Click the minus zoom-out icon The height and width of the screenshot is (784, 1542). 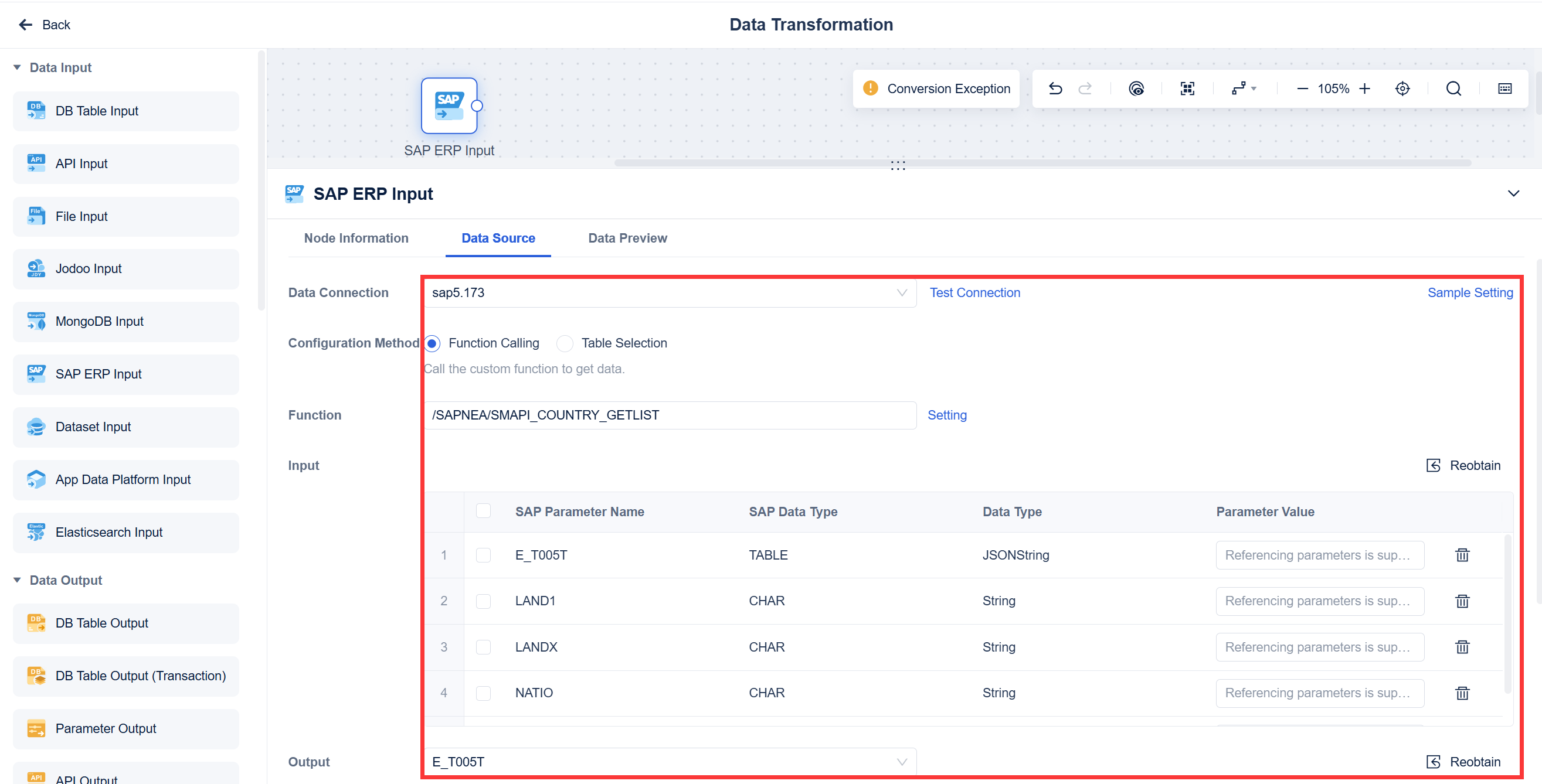pos(1302,88)
